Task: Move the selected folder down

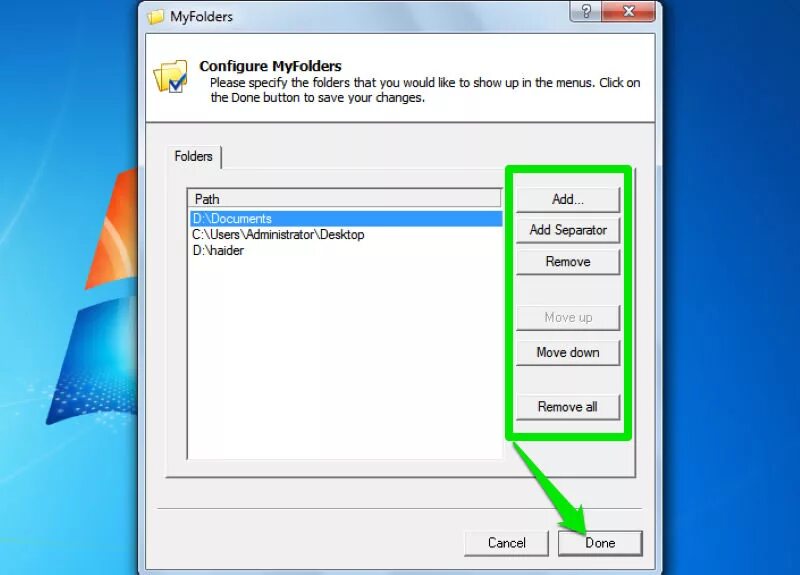Action: (x=568, y=353)
